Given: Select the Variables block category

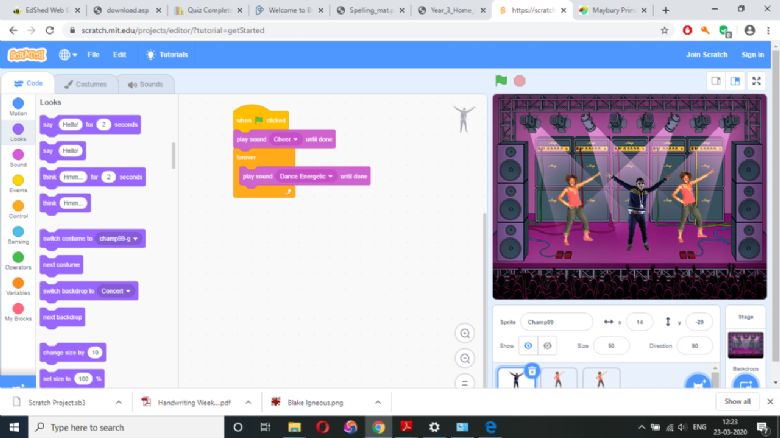Looking at the screenshot, I should [18, 286].
